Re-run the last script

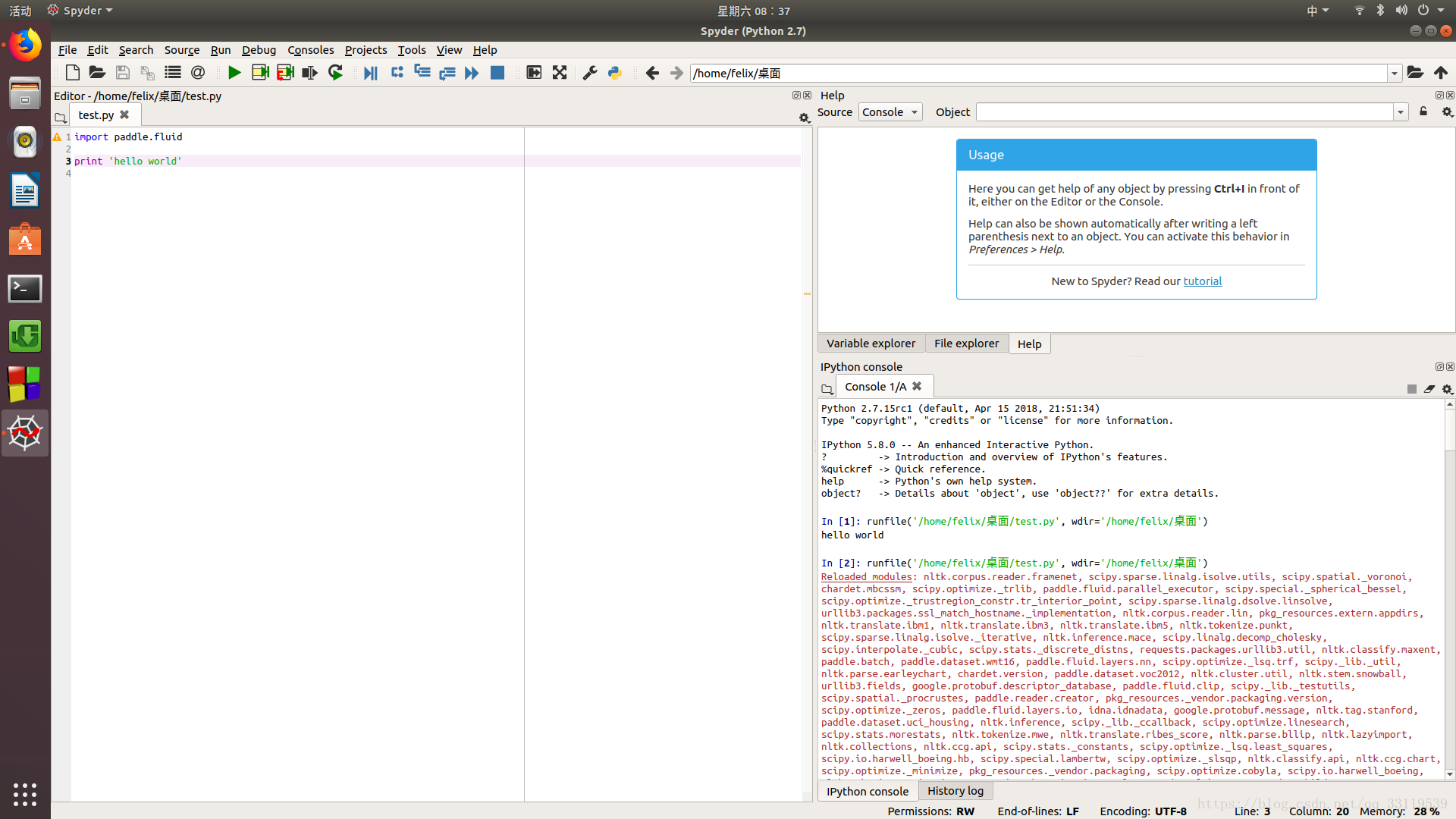[x=335, y=73]
